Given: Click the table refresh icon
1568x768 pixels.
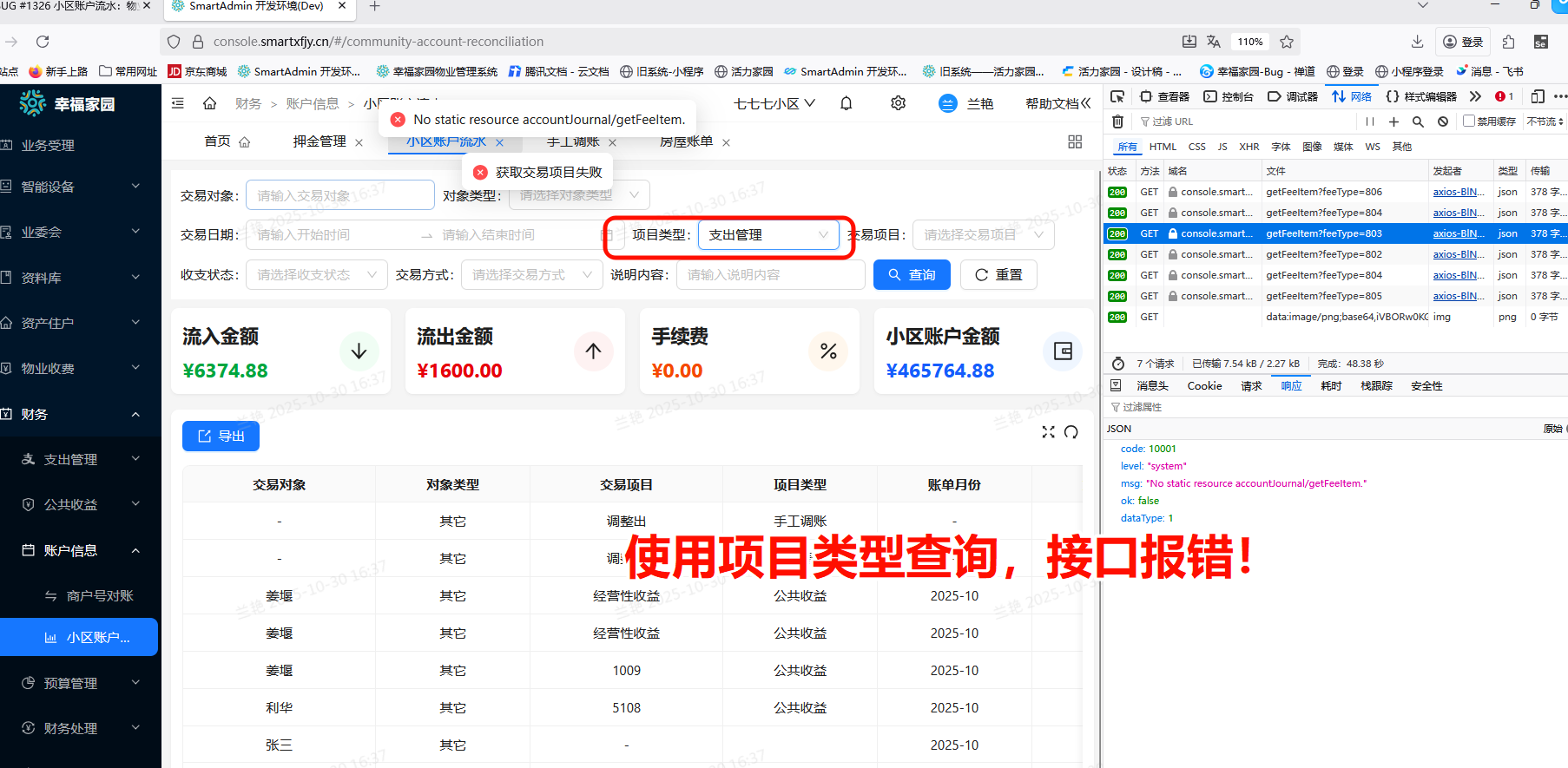Looking at the screenshot, I should 1071,432.
